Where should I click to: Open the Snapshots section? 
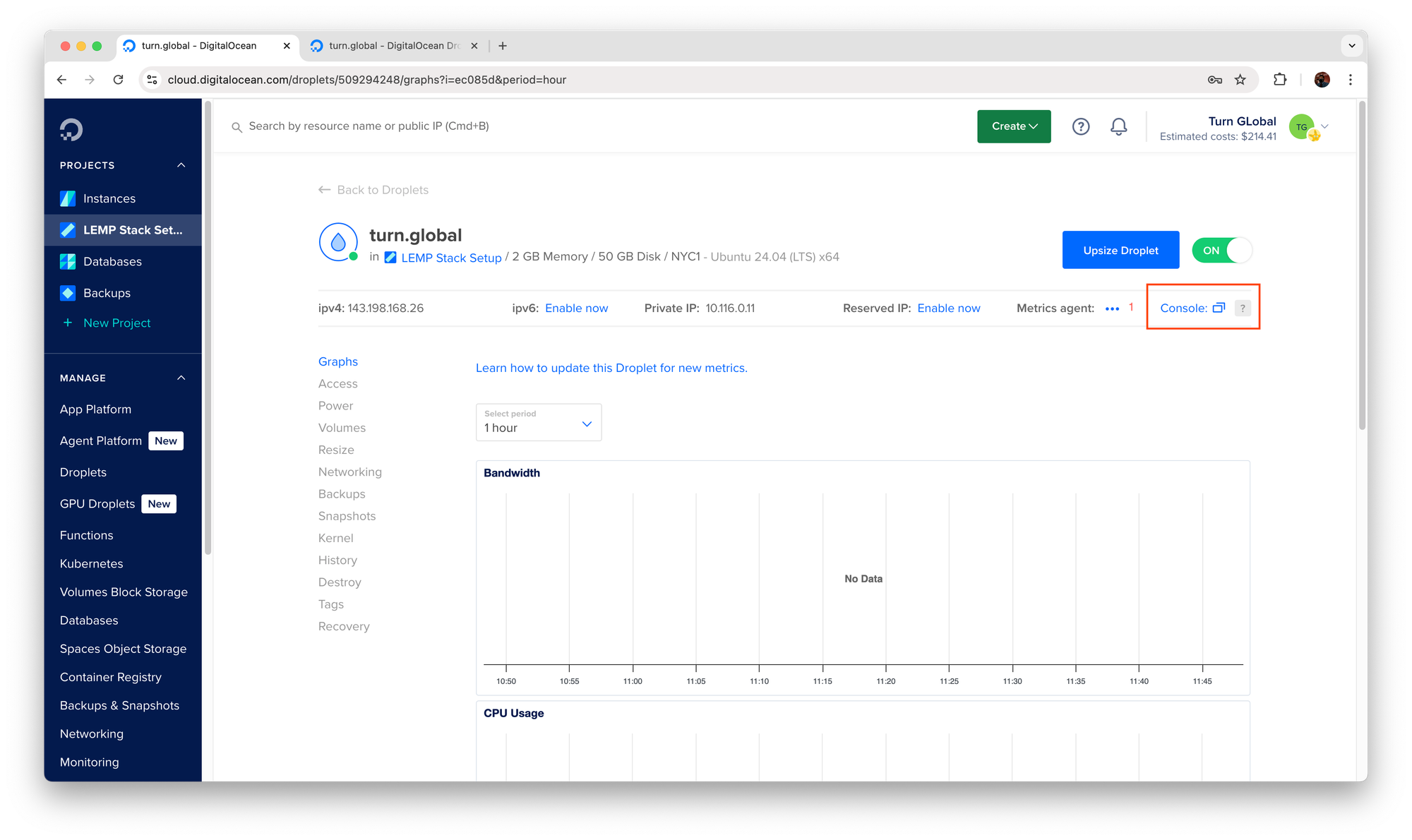[347, 516]
